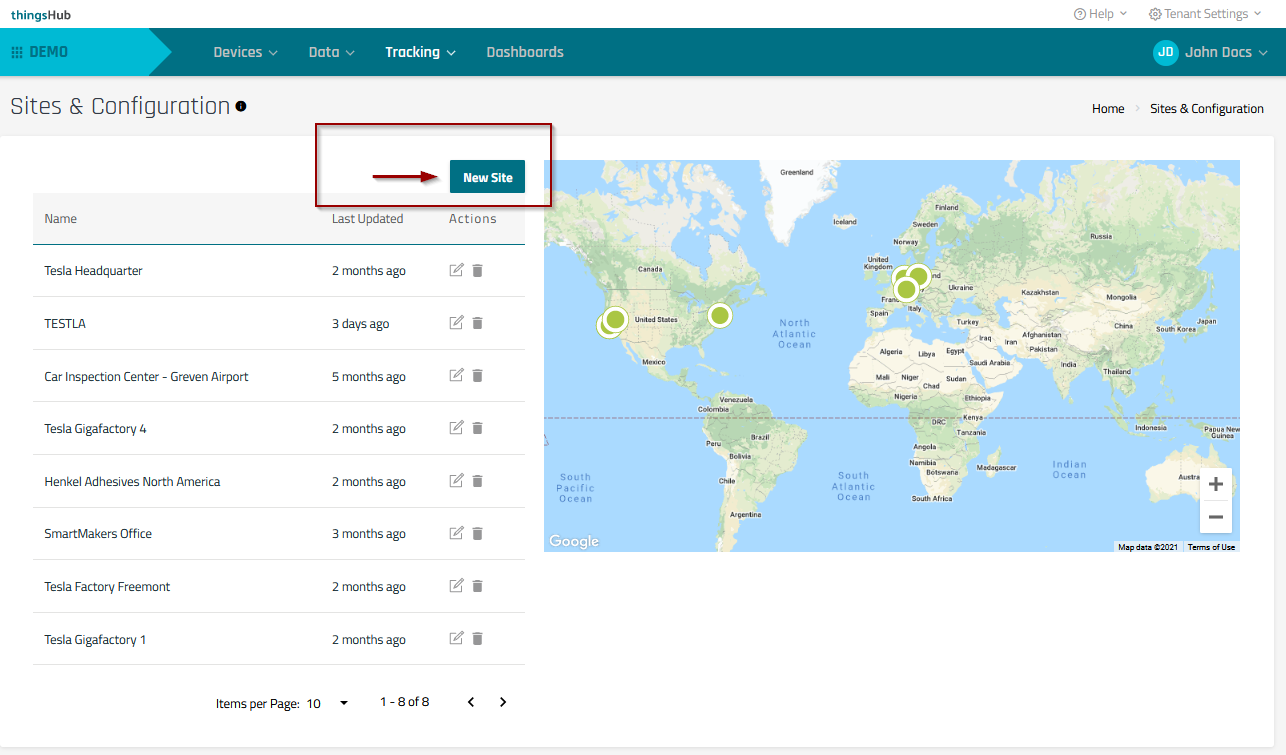Screen dimensions: 1286x755
Task: Edit the Tesla Headquarter site
Action: [456, 270]
